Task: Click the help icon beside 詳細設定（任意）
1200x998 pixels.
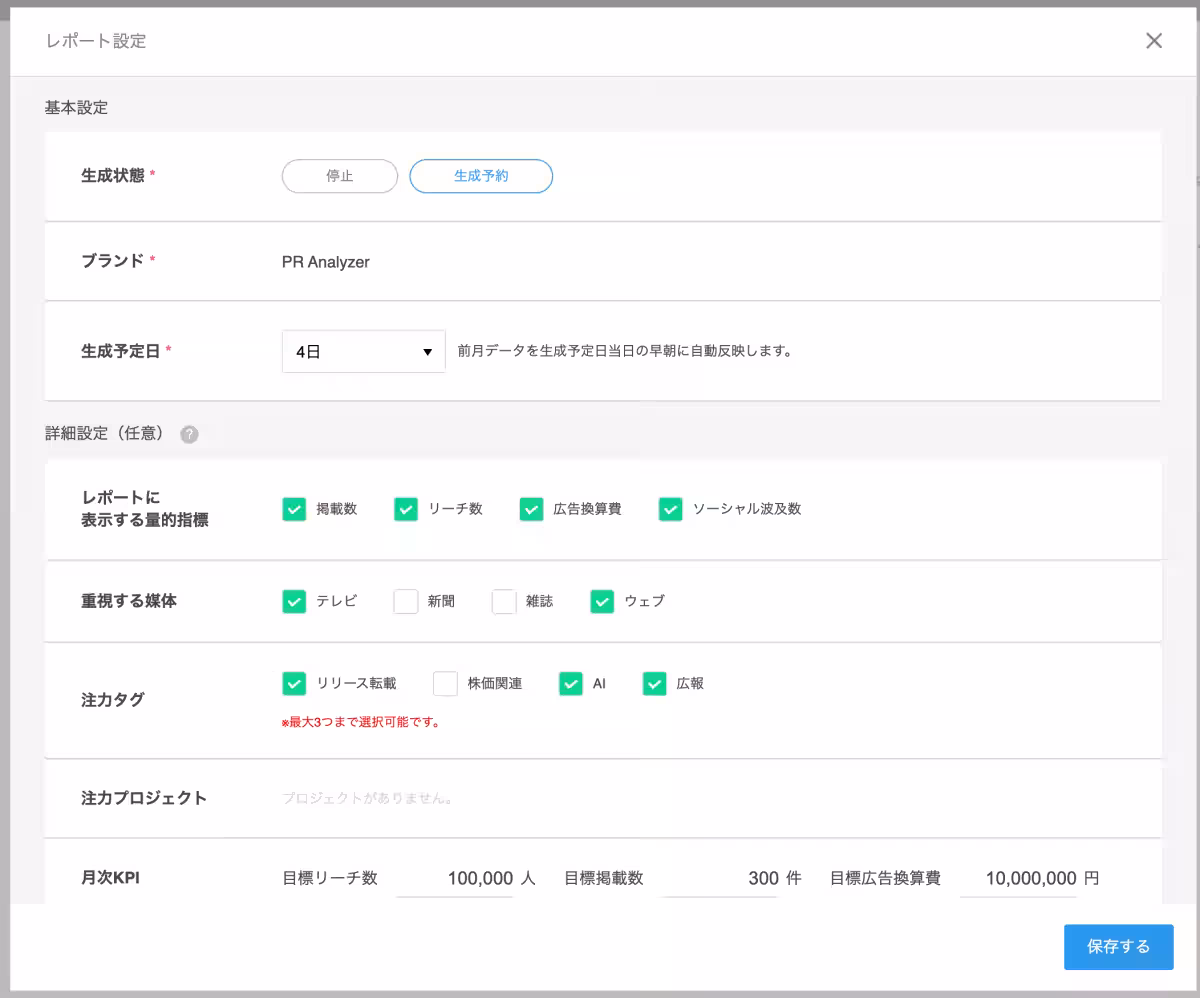Action: (x=189, y=435)
